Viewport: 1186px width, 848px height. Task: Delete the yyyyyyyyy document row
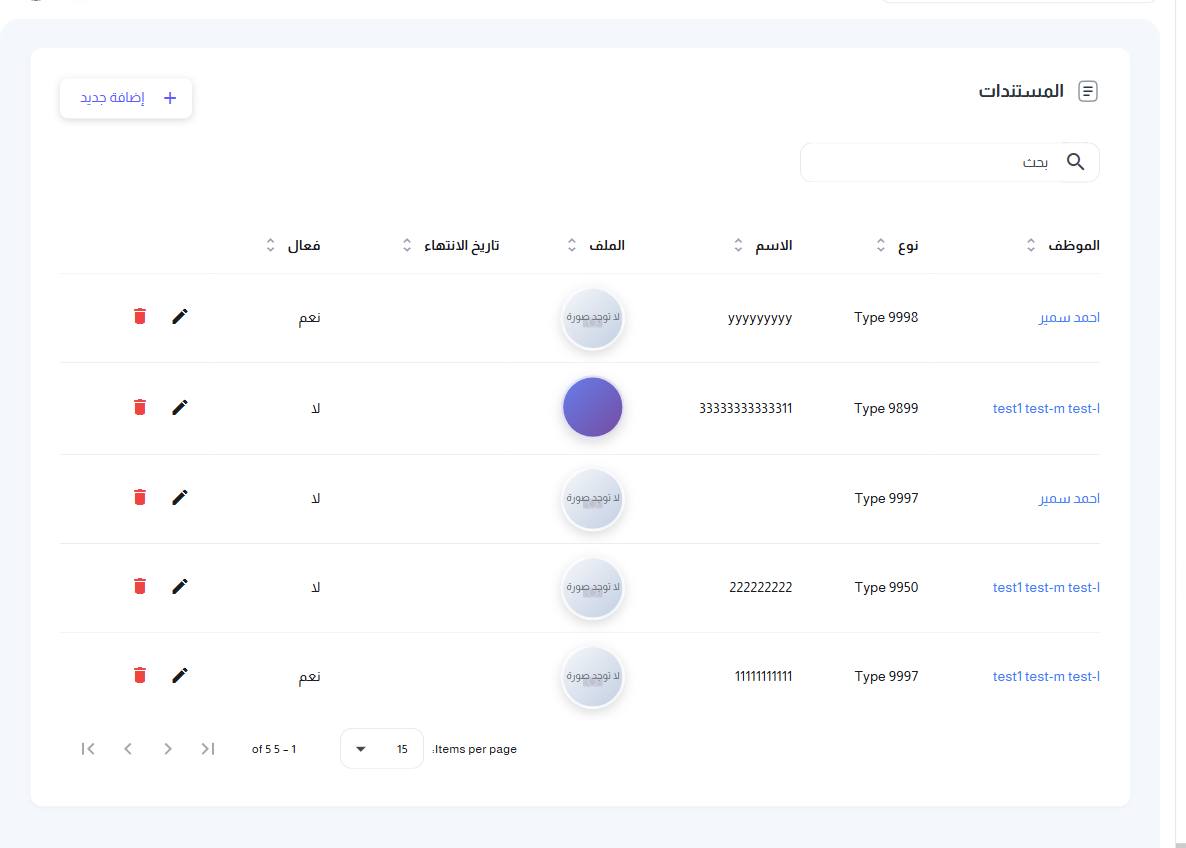pos(140,316)
